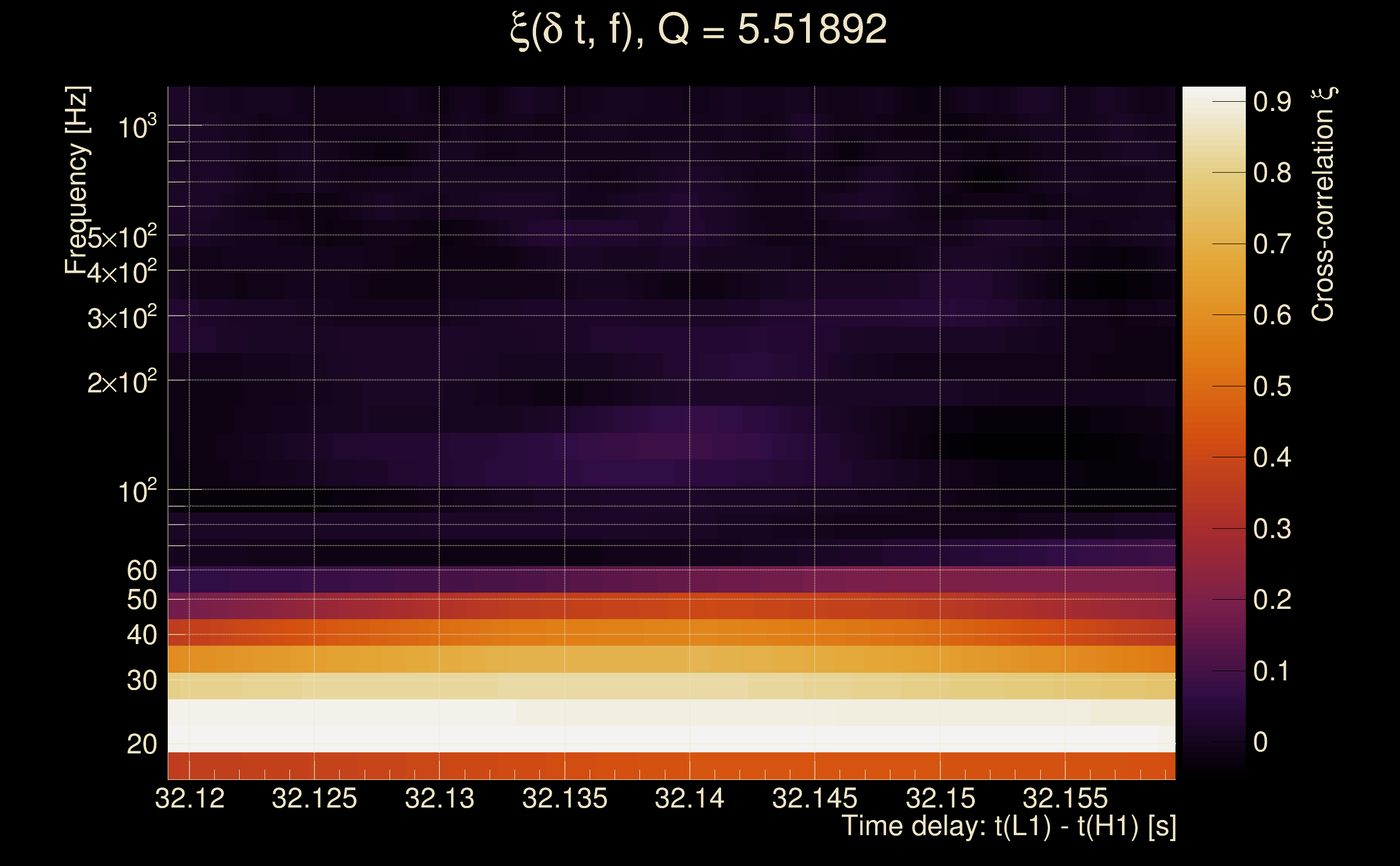Screen dimensions: 1400x866
Task: Click the 0.5 tick label on the colorbar
Action: tap(1272, 386)
